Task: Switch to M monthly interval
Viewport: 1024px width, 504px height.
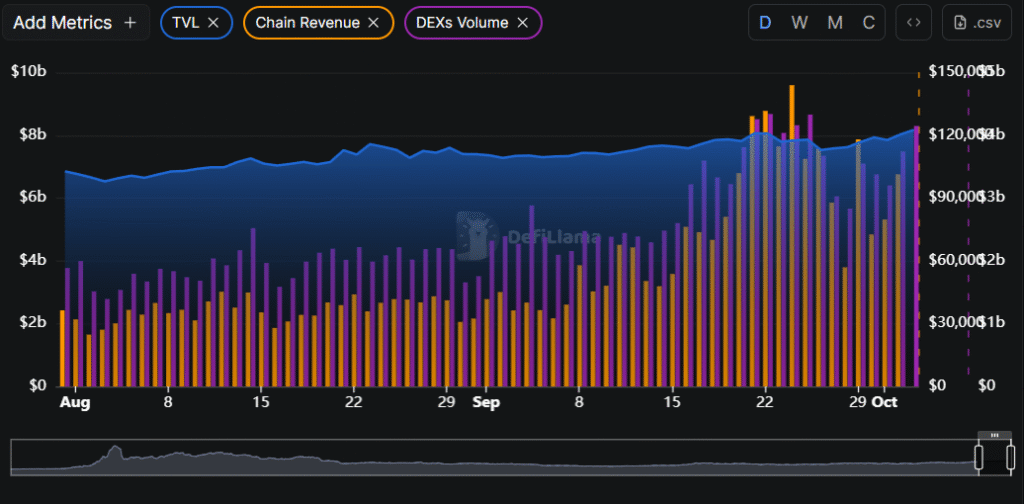Action: (x=835, y=22)
